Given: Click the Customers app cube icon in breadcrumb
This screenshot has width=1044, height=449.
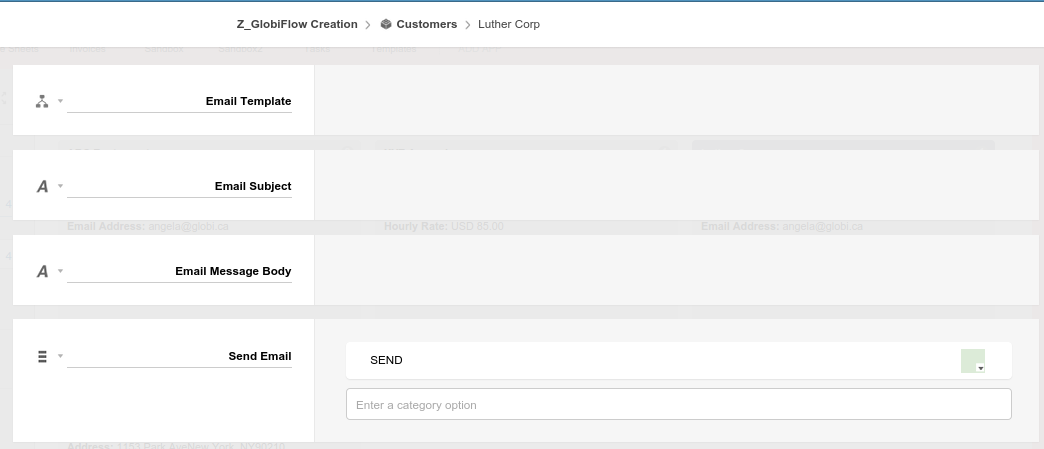Looking at the screenshot, I should tap(386, 24).
